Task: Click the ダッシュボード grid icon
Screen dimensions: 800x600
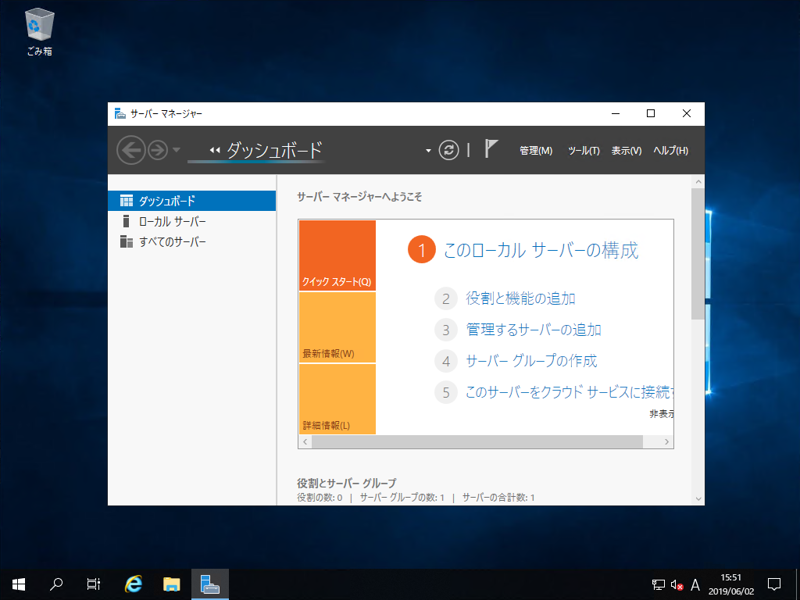Action: (126, 201)
